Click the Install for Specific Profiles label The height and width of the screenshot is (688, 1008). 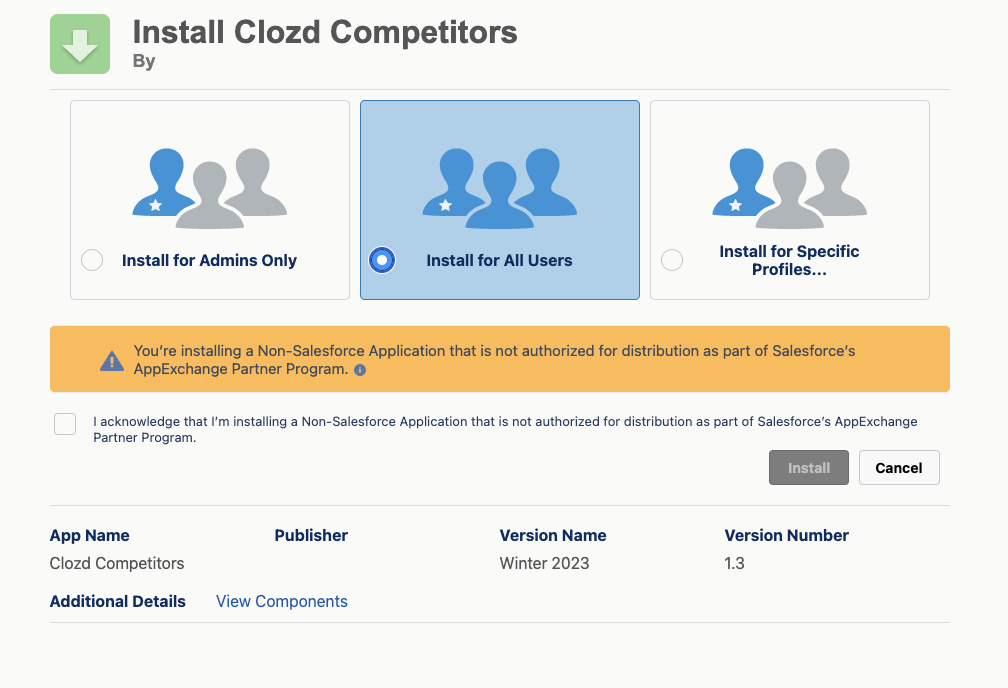(x=789, y=260)
